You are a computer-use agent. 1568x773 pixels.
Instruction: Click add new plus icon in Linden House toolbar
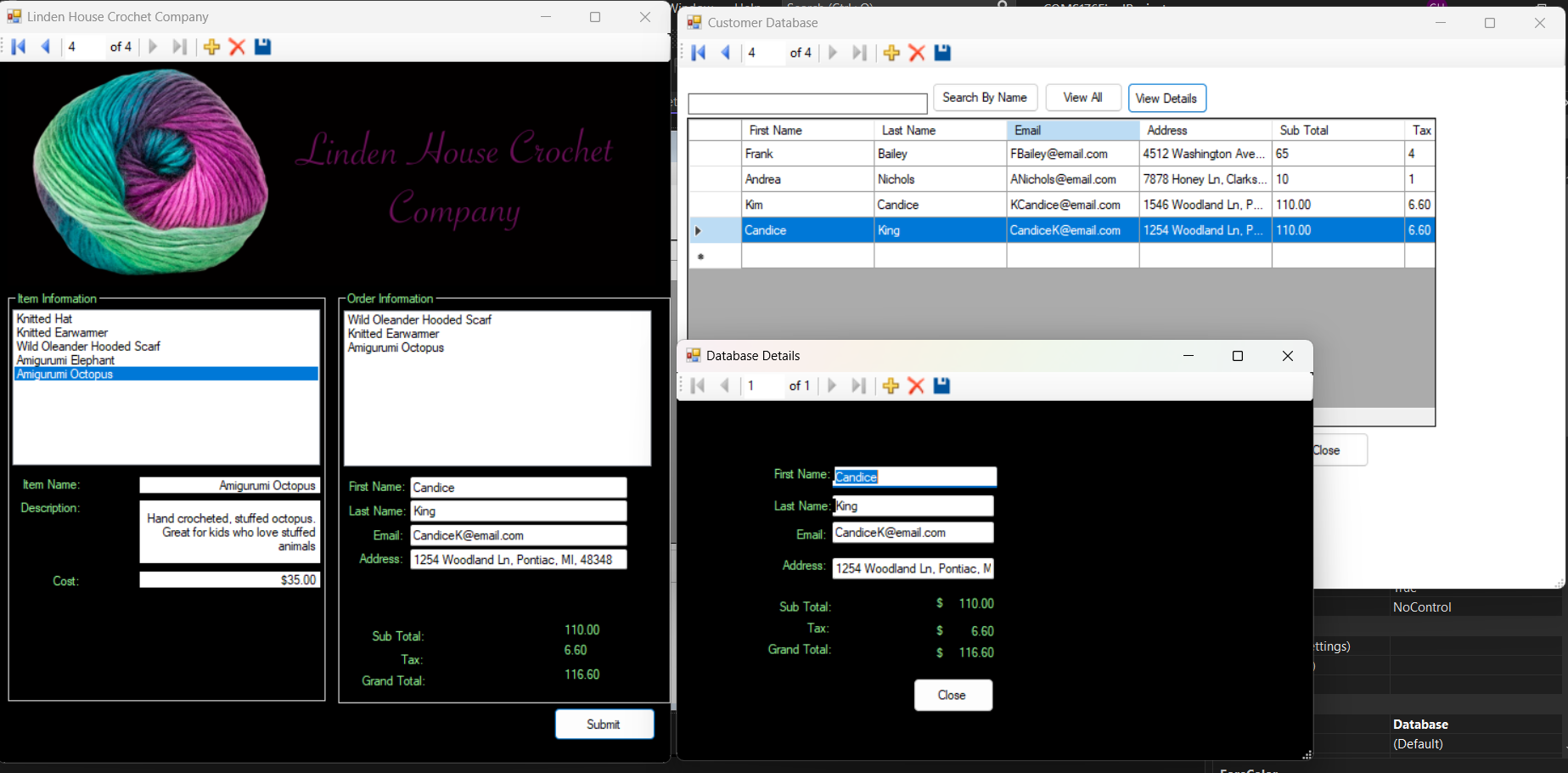[211, 47]
